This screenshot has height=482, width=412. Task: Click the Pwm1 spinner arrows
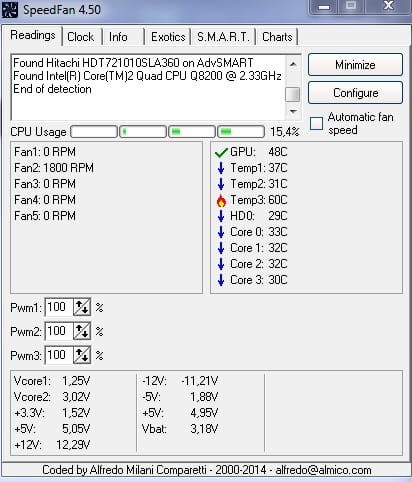[x=82, y=307]
